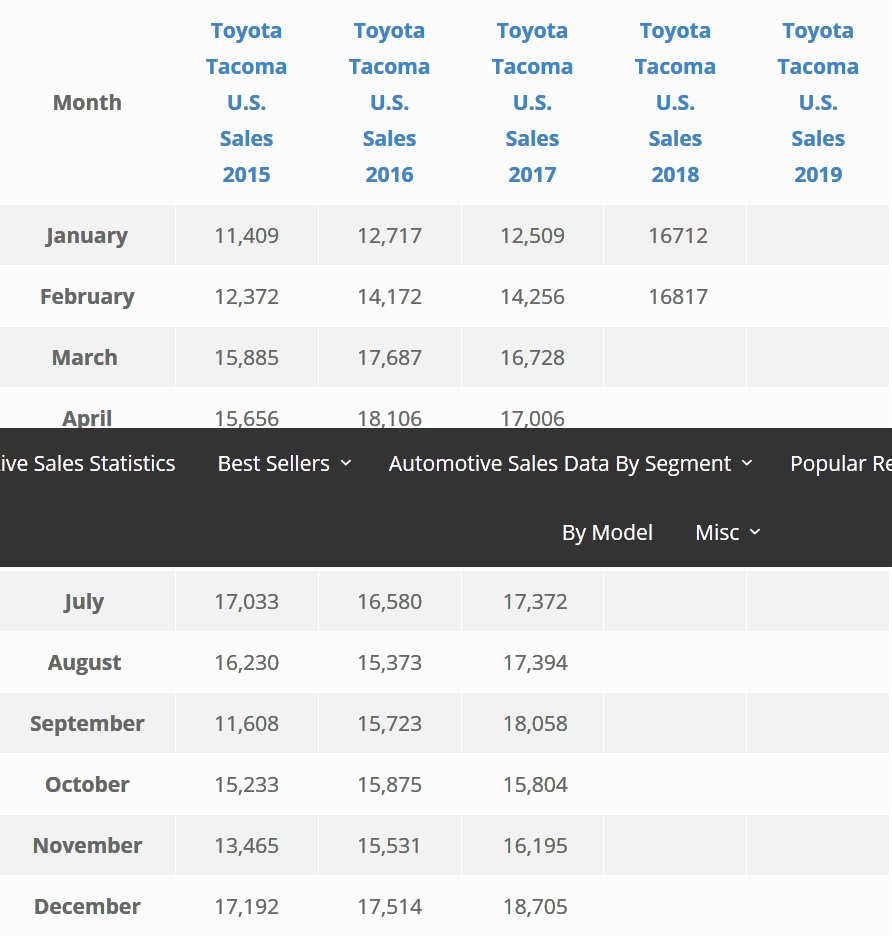This screenshot has width=892, height=938.
Task: Click November 2016 value 15,531
Action: pos(389,846)
